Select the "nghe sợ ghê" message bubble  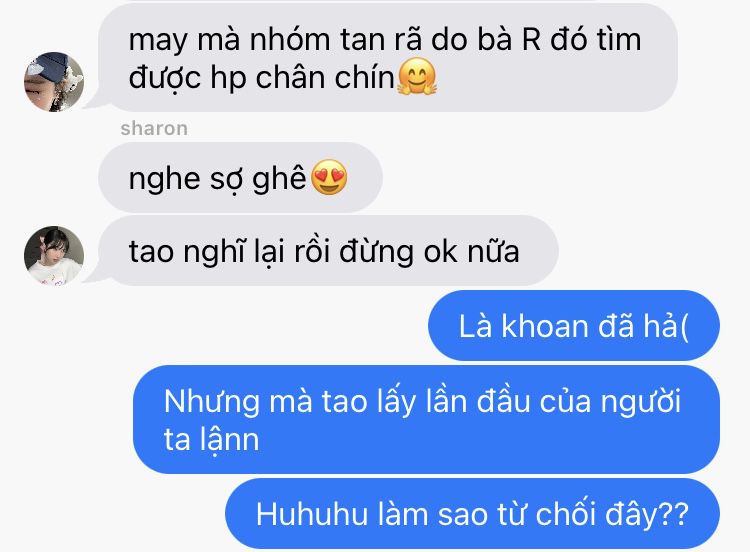click(240, 177)
